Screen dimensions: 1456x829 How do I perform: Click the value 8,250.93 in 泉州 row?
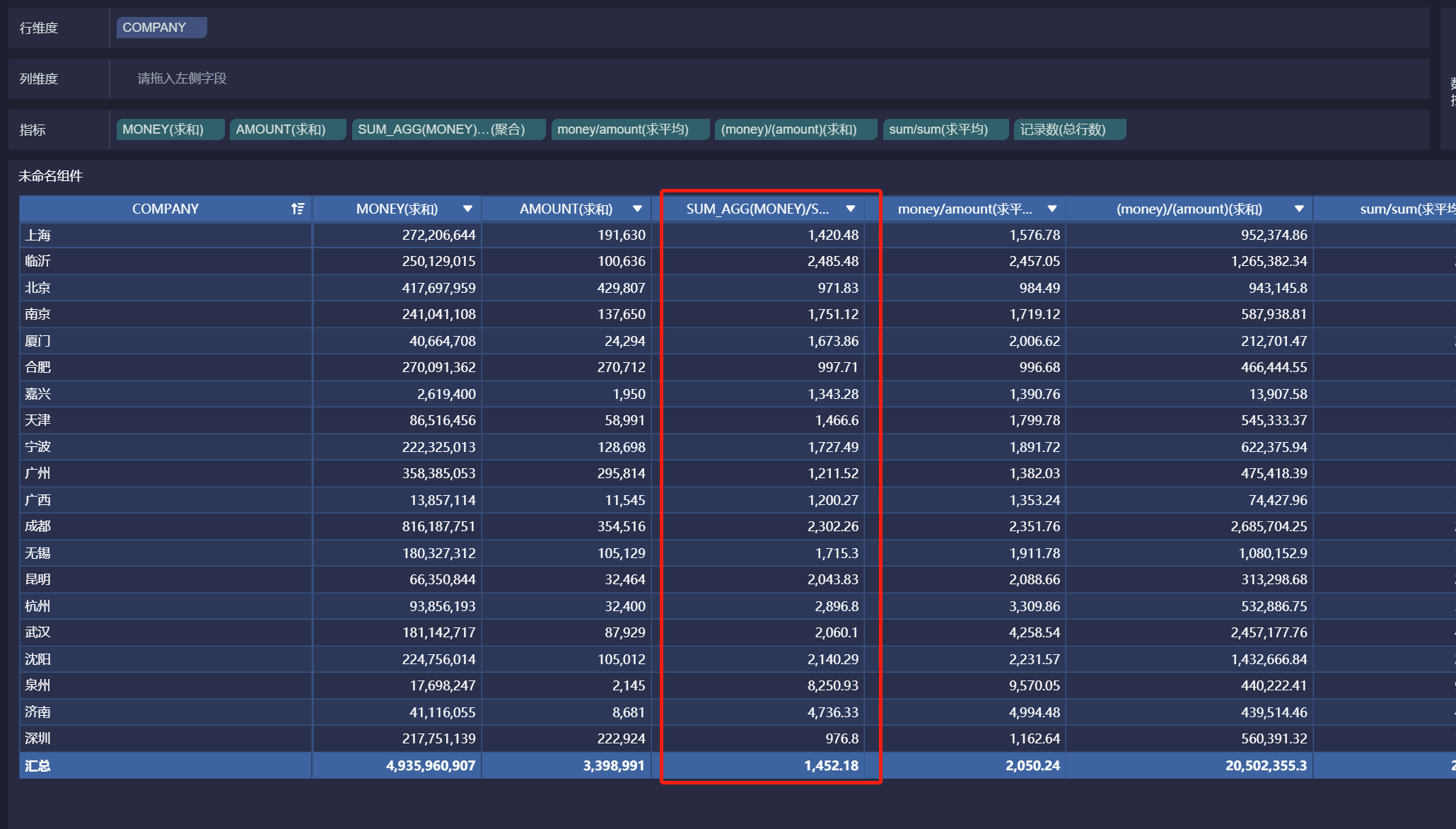pyautogui.click(x=833, y=685)
